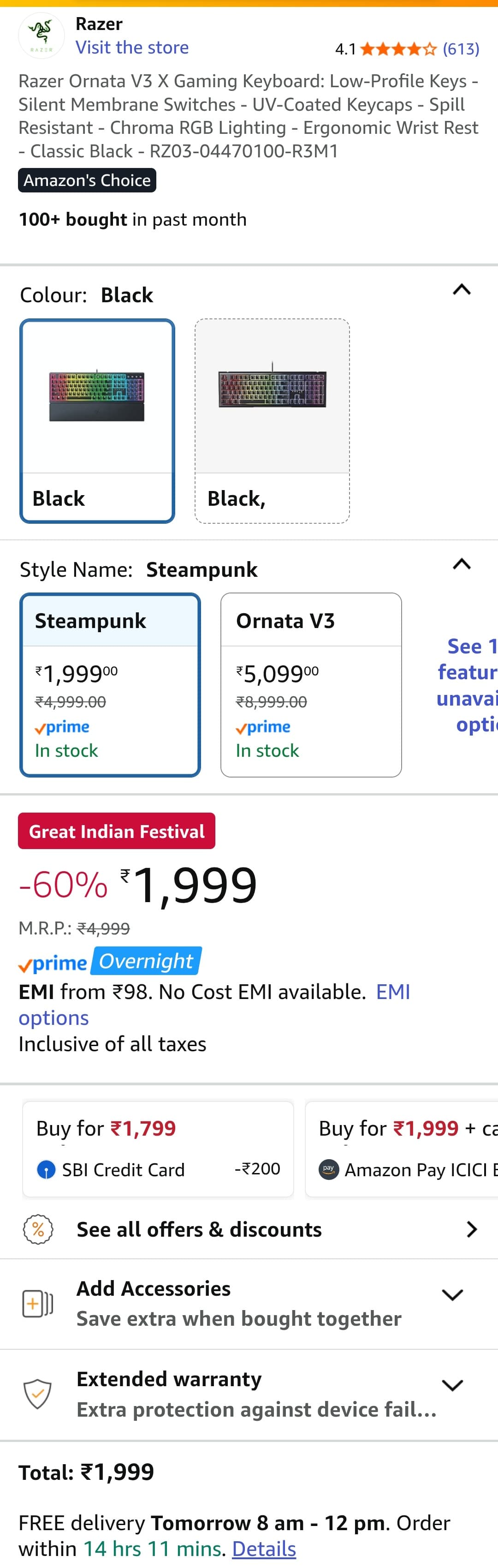Tap the selected Black keyboard thumbnail
Image resolution: width=498 pixels, height=1568 pixels.
click(97, 396)
